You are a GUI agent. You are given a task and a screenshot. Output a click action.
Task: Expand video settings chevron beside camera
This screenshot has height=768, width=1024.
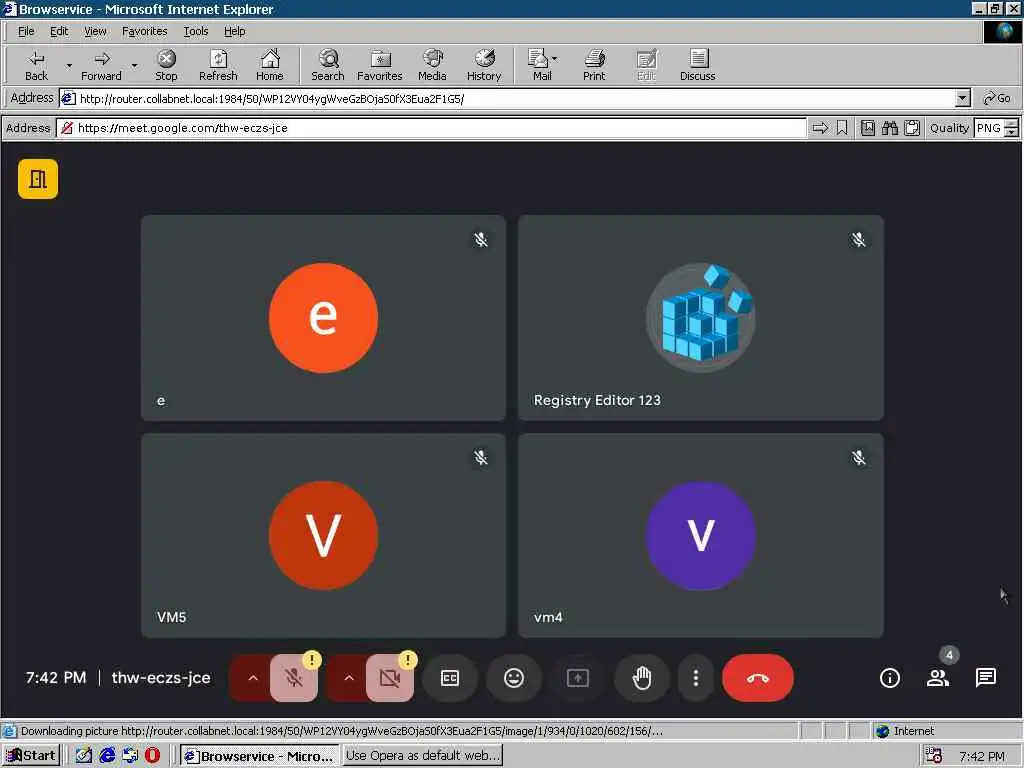(x=349, y=678)
